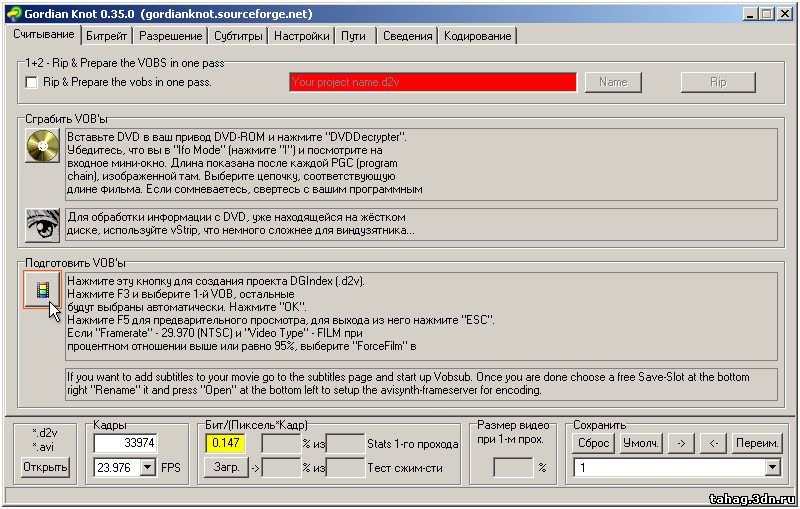Viewport: 800px width, 509px height.
Task: Click the left arrow <- save button
Action: point(714,443)
